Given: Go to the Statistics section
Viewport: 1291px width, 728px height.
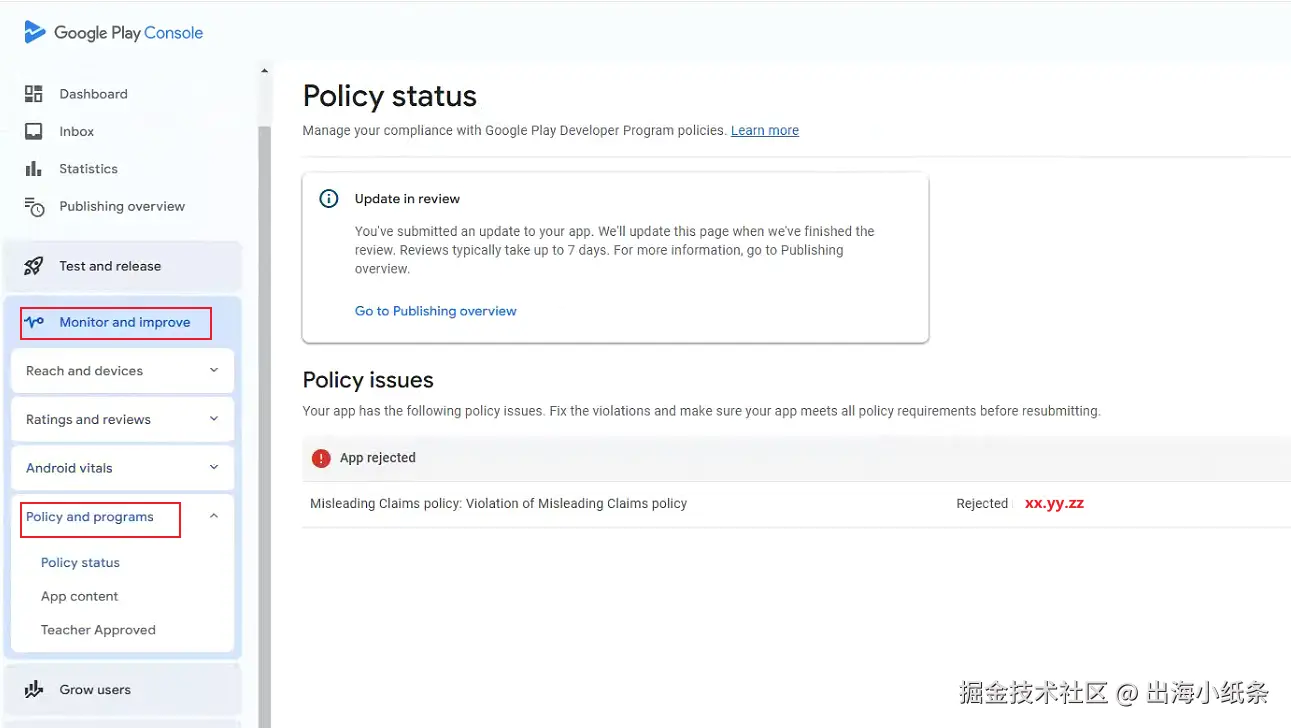Looking at the screenshot, I should point(88,169).
